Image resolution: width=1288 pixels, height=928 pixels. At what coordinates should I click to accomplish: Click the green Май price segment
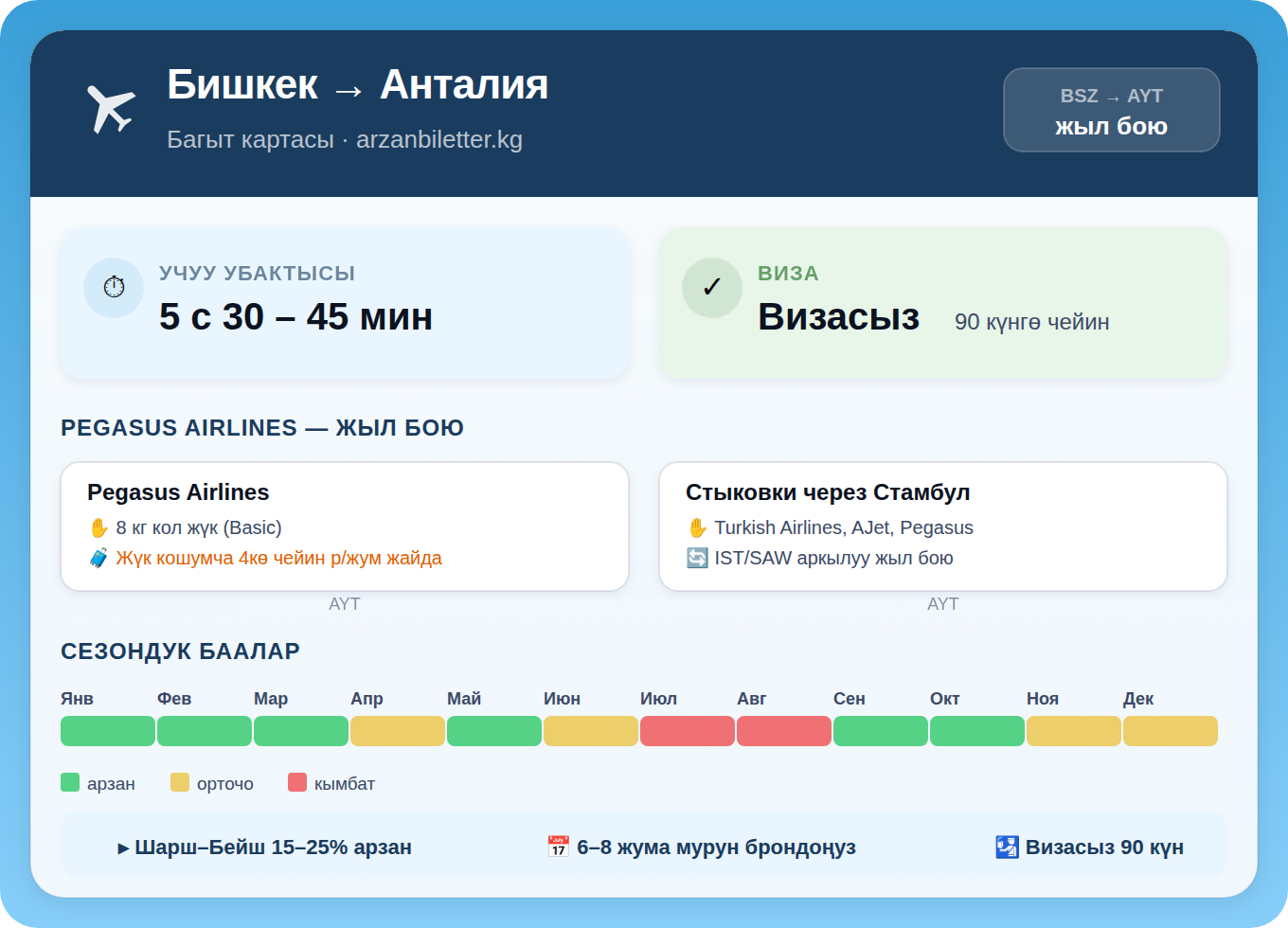(494, 730)
